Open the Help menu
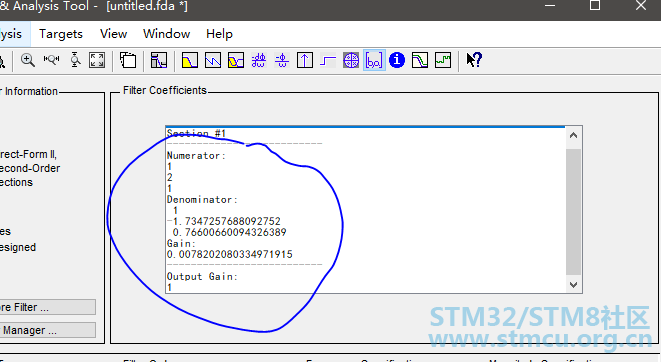 tap(219, 34)
